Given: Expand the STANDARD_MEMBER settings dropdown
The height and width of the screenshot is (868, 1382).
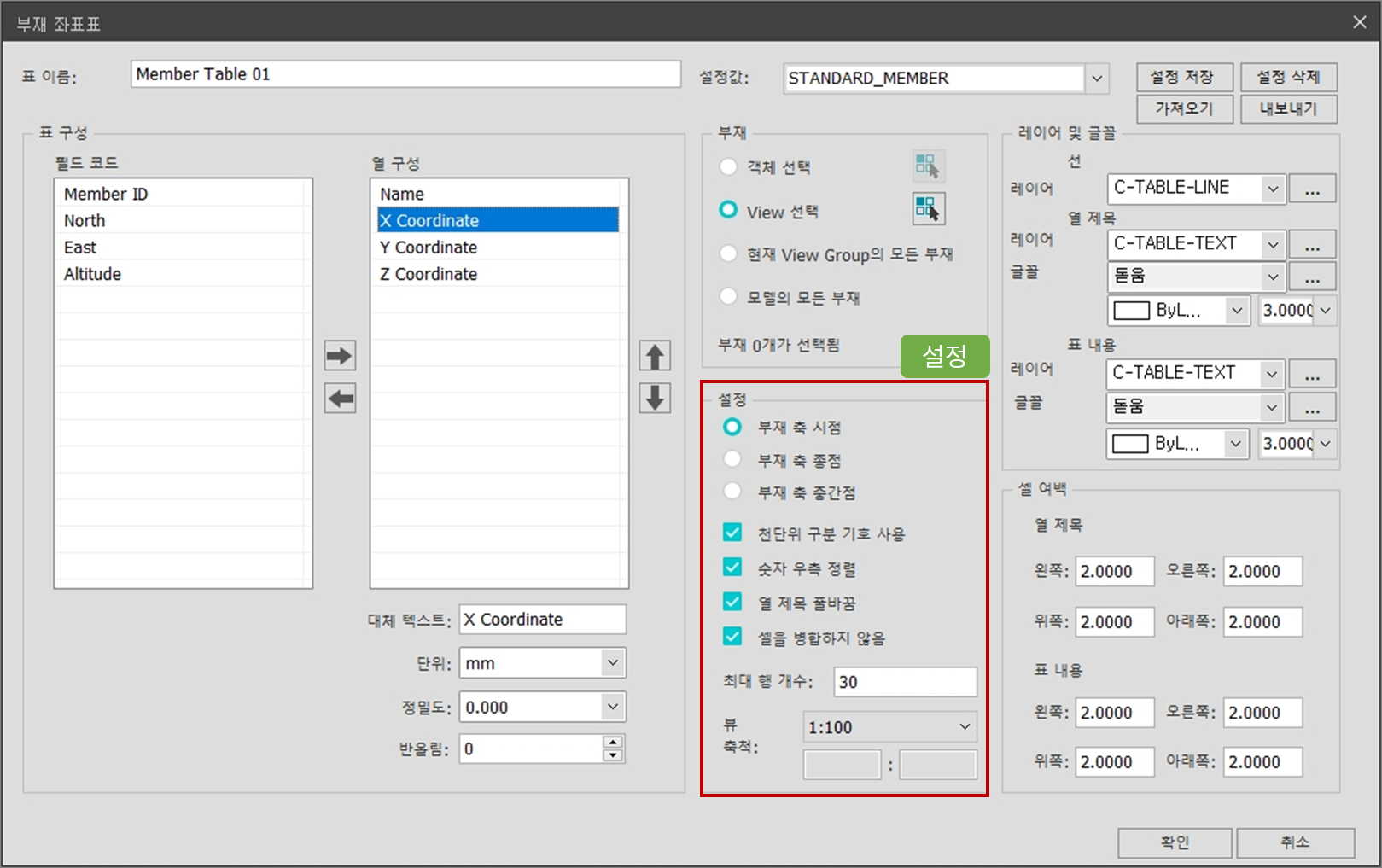Looking at the screenshot, I should (1097, 79).
